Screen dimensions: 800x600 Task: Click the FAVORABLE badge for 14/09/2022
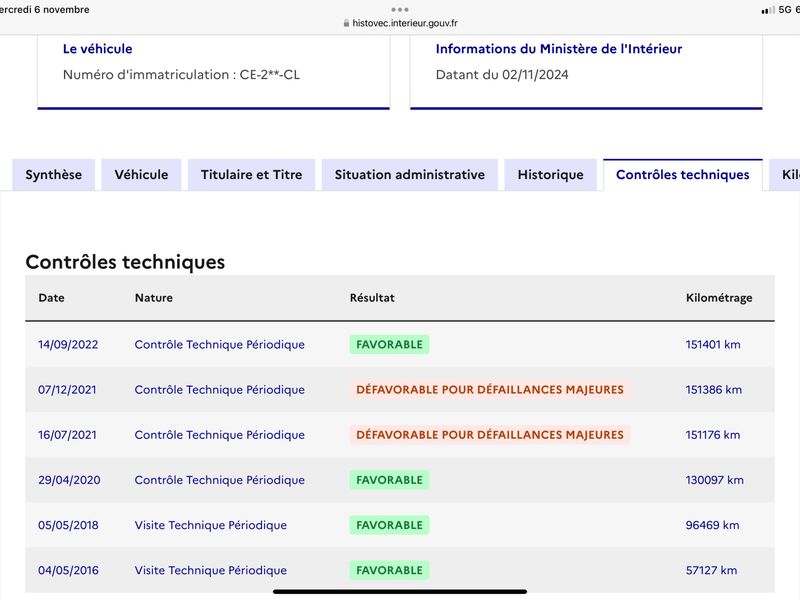389,344
